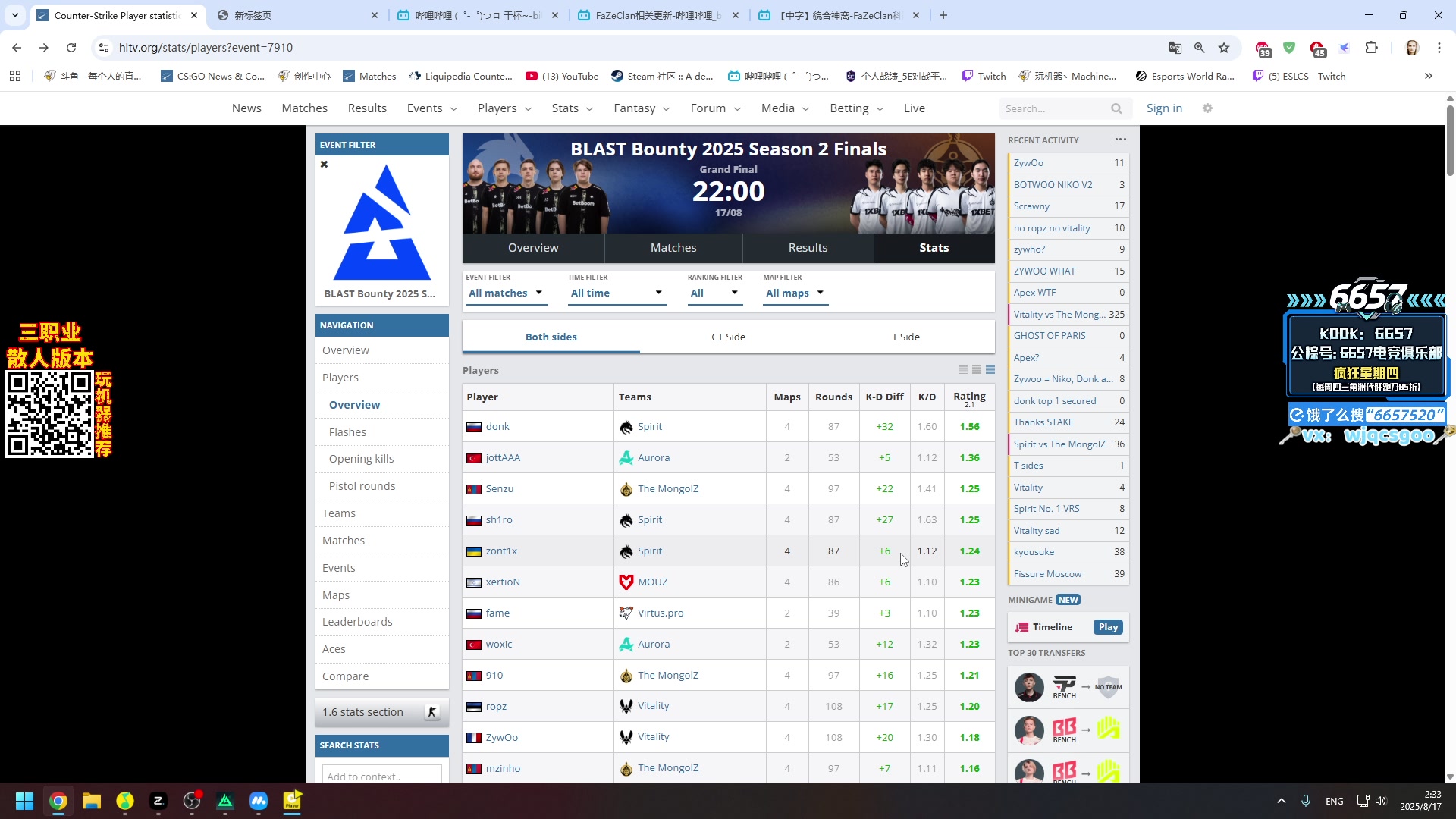Click the Virtus.pro logo in fame row

coord(626,613)
